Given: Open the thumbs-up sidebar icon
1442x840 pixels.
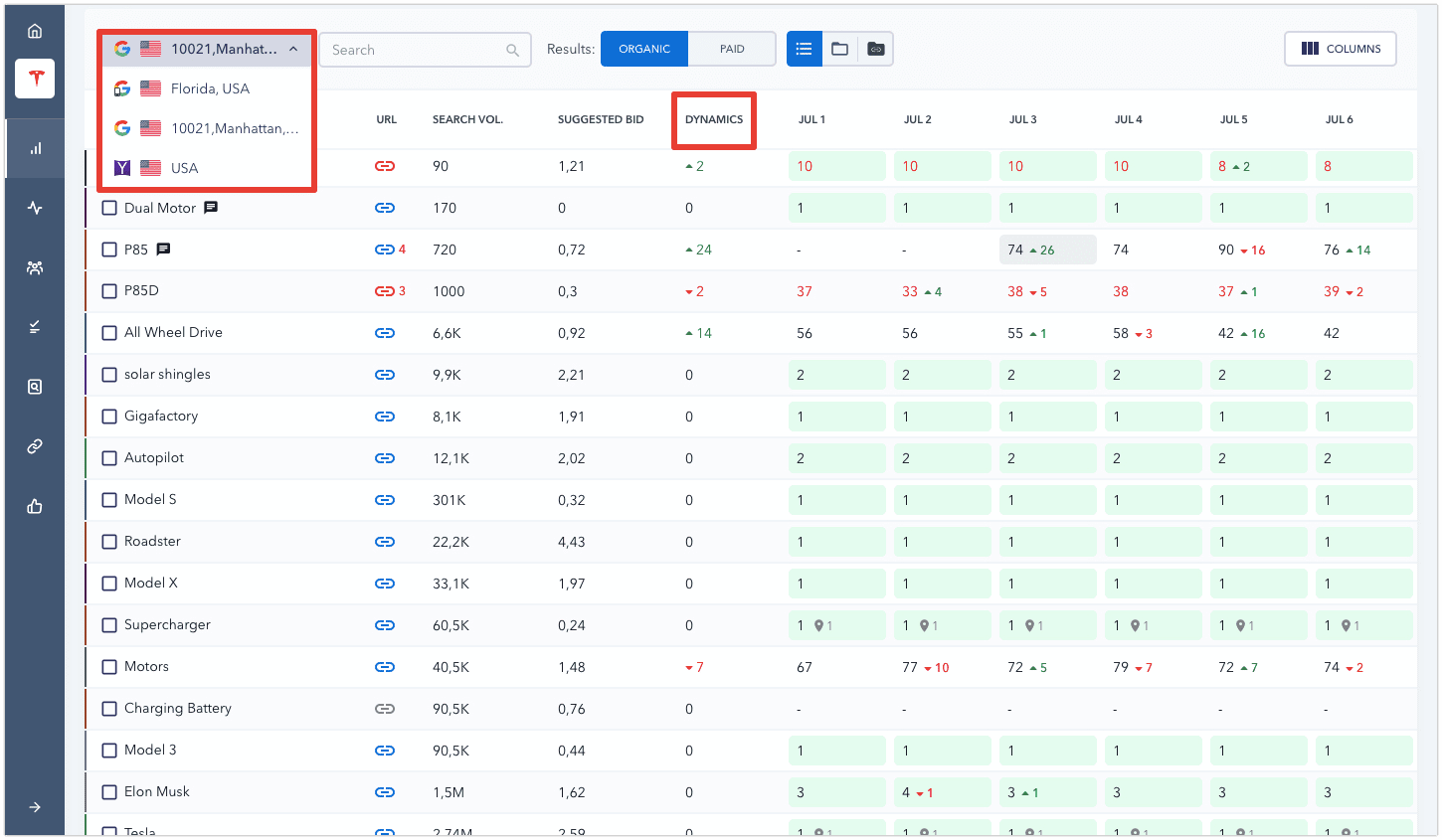Looking at the screenshot, I should click(x=35, y=506).
